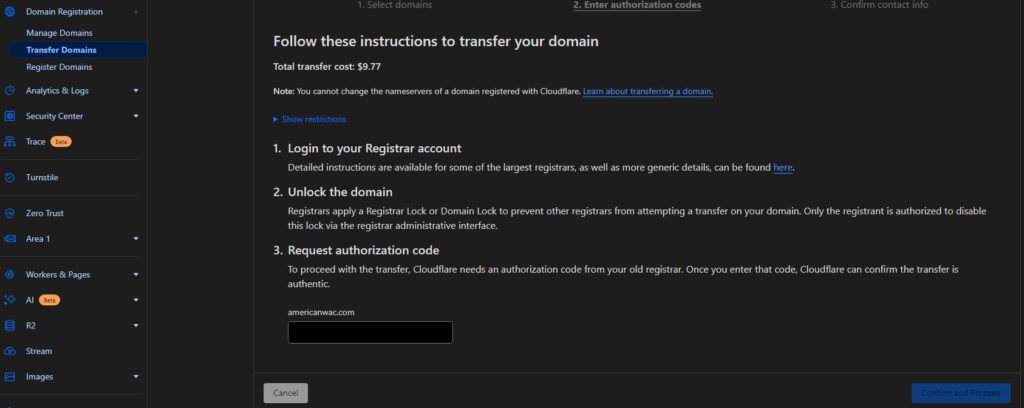This screenshot has height=408, width=1024.
Task: Click Learn about transferring a domain link
Action: [648, 91]
